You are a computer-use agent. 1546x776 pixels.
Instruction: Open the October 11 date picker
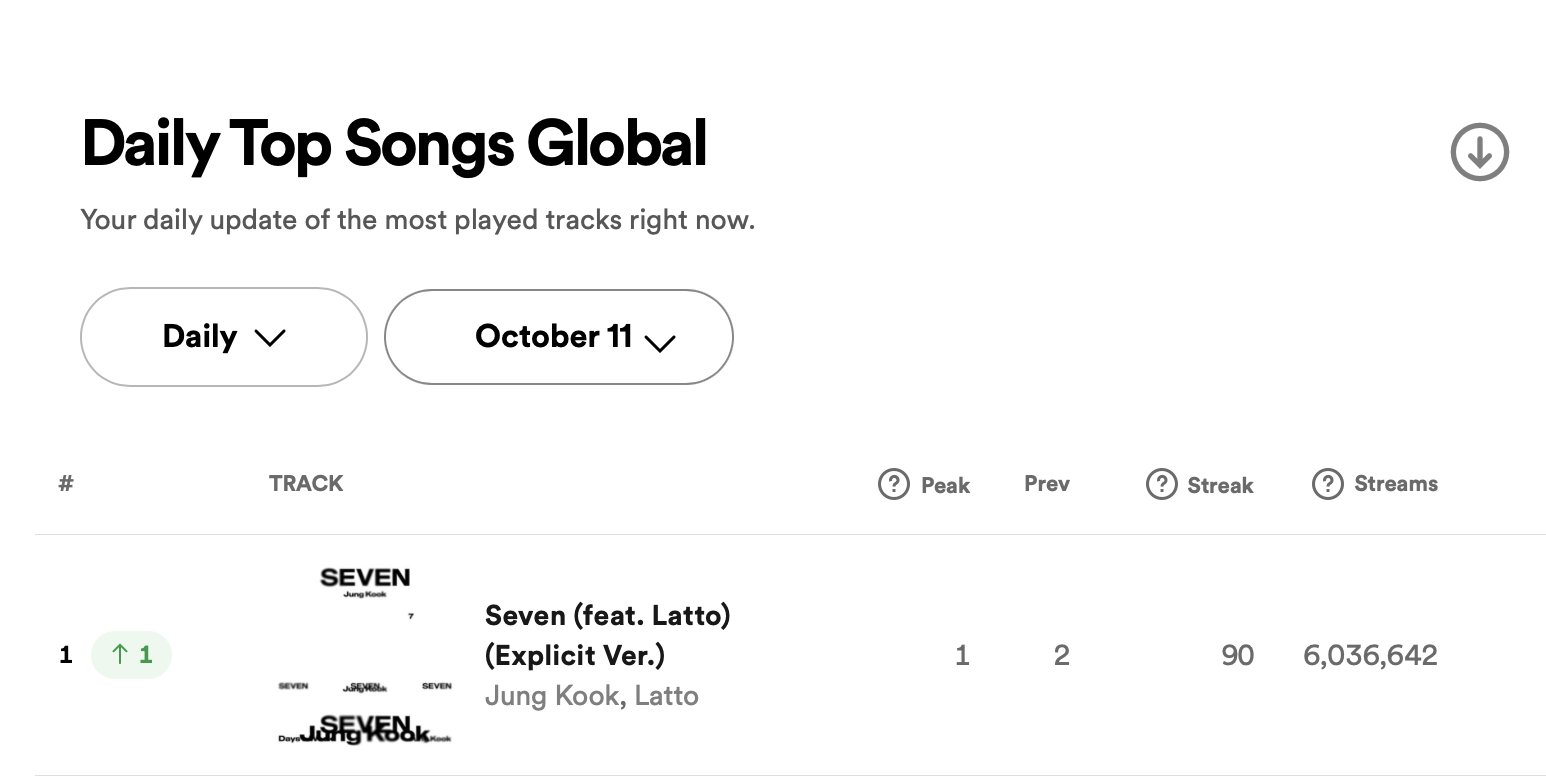[559, 337]
